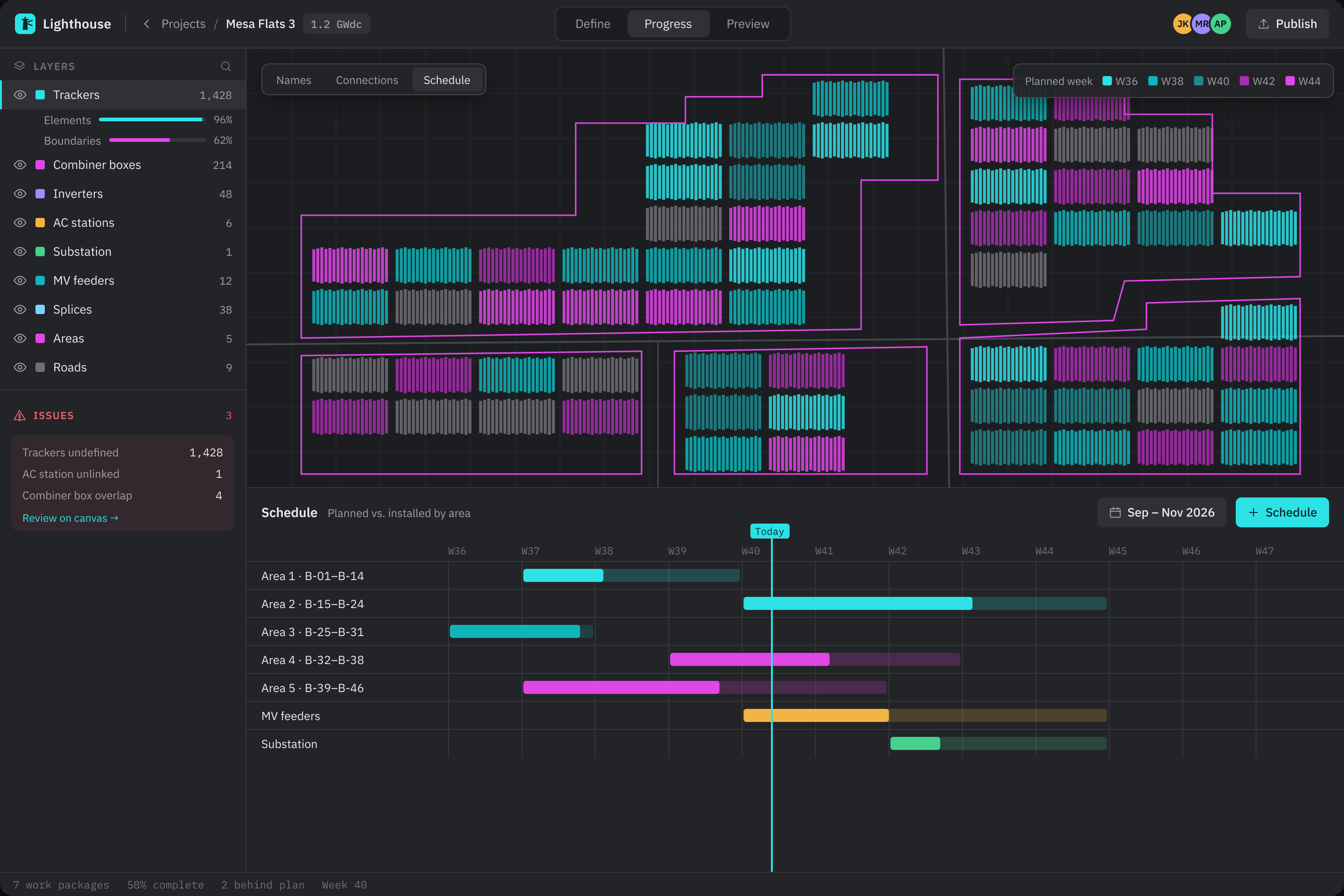Toggle the Roads layer visibility
This screenshot has height=896, width=1344.
[x=20, y=367]
